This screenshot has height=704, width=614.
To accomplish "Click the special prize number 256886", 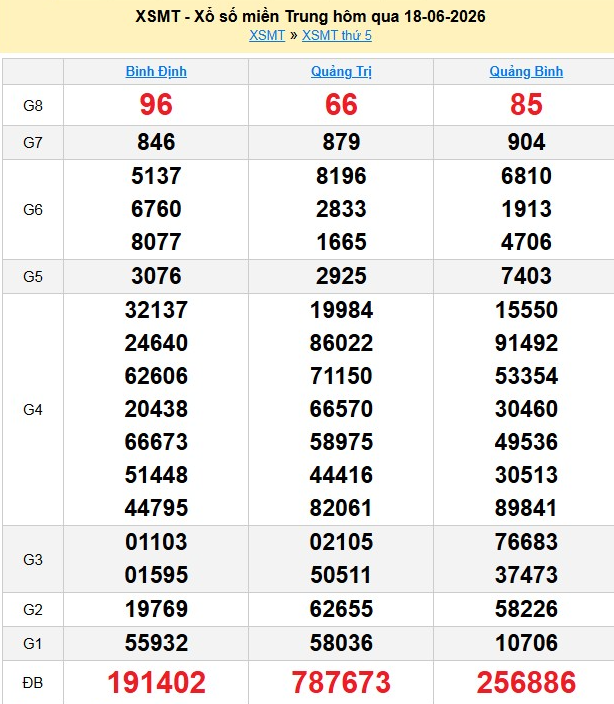I will tap(526, 682).
